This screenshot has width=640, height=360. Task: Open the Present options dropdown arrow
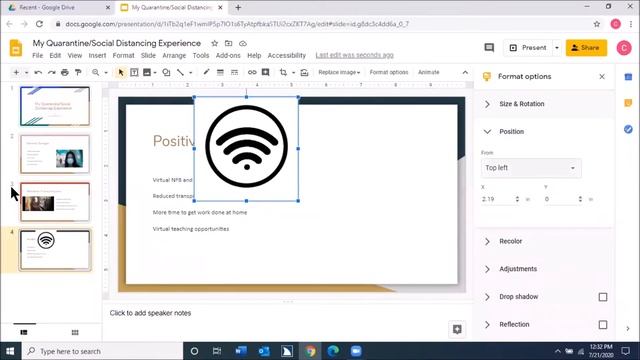[557, 48]
